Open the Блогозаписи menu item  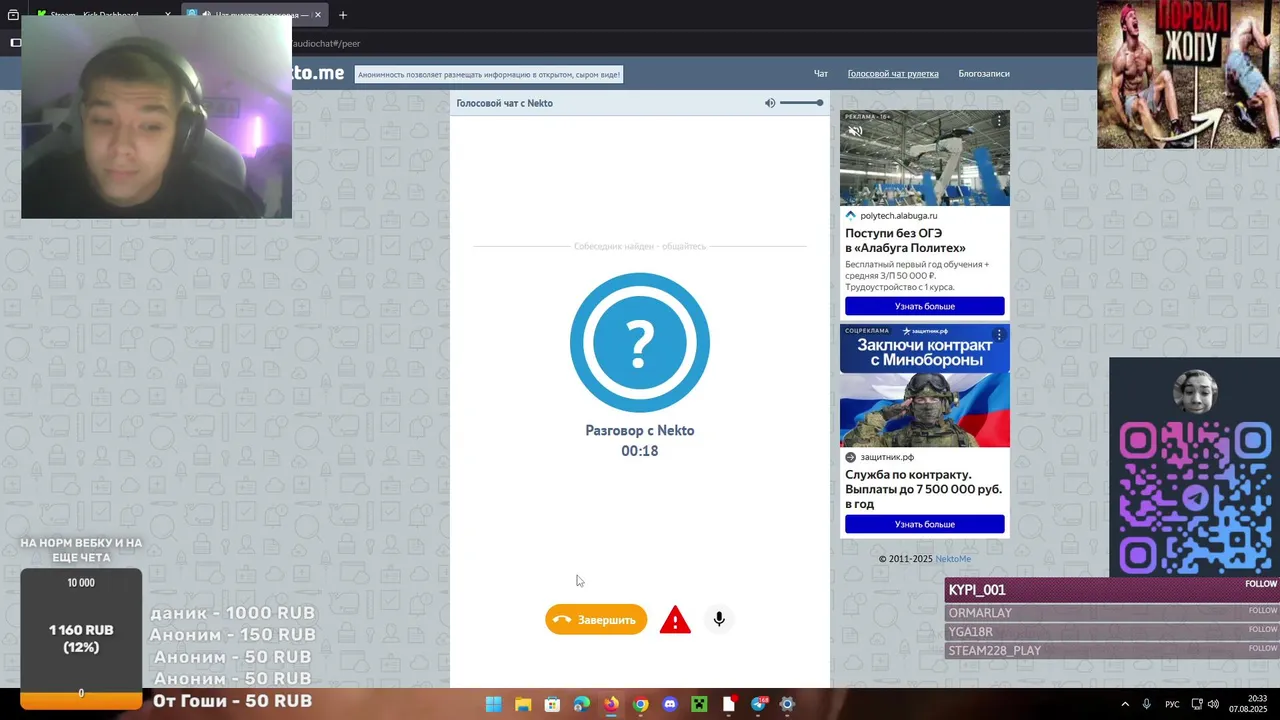[984, 74]
